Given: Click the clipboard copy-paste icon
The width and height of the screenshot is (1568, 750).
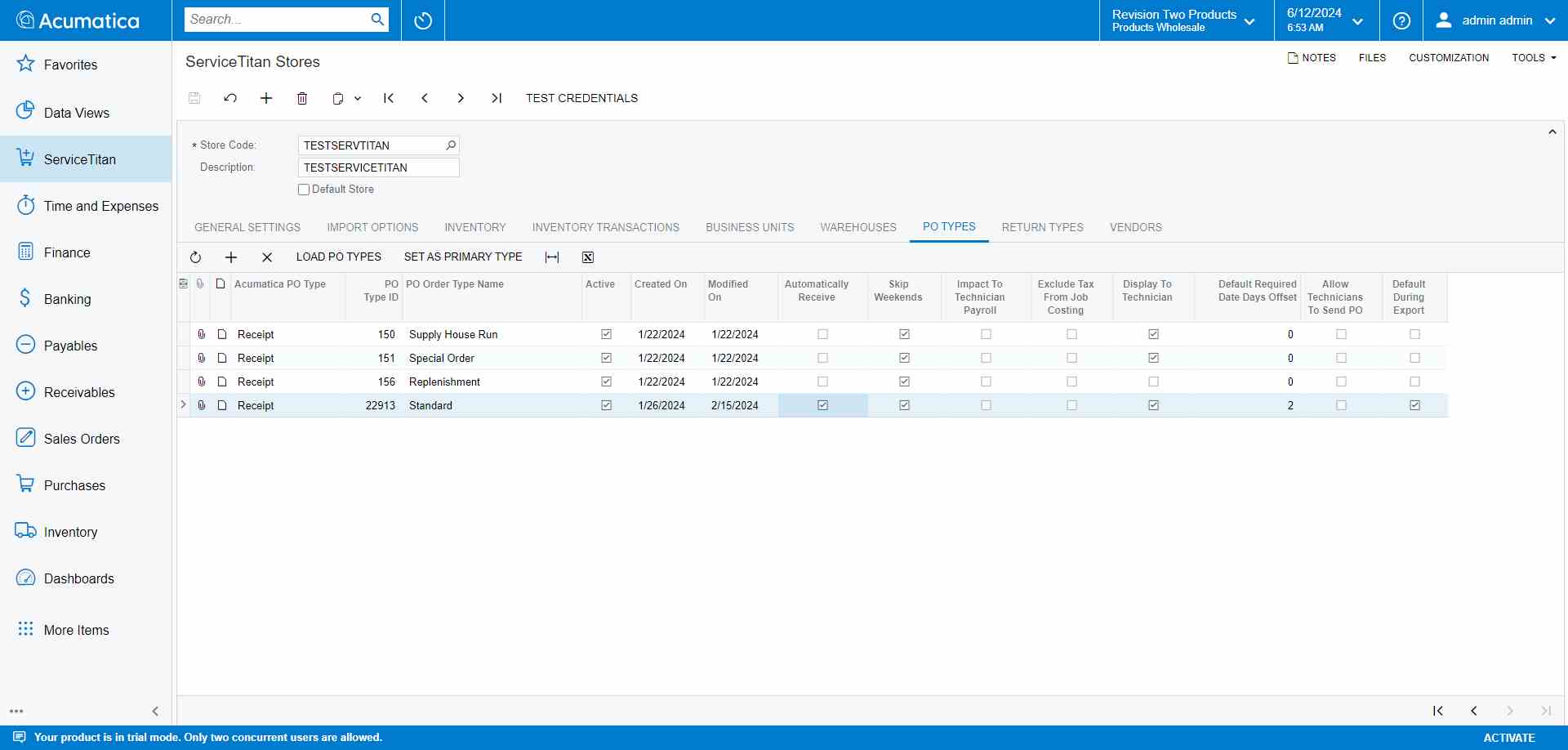Looking at the screenshot, I should point(338,98).
